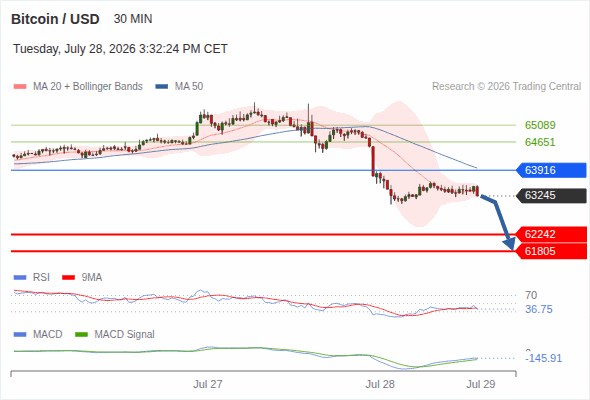Image resolution: width=590 pixels, height=400 pixels.
Task: Click the MACD blue legend swatch
Action: [20, 335]
